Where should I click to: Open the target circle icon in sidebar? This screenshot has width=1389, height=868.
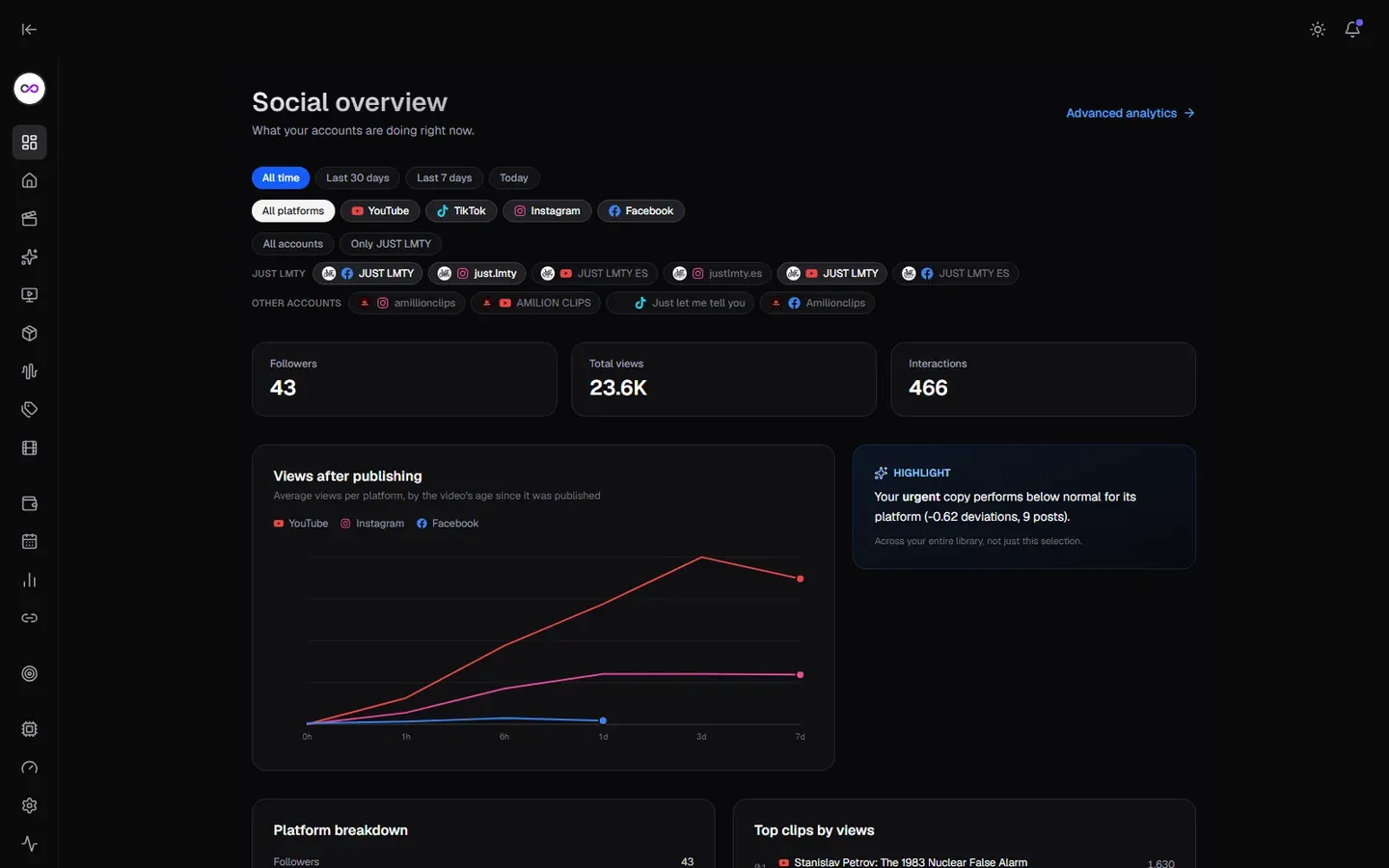point(30,674)
